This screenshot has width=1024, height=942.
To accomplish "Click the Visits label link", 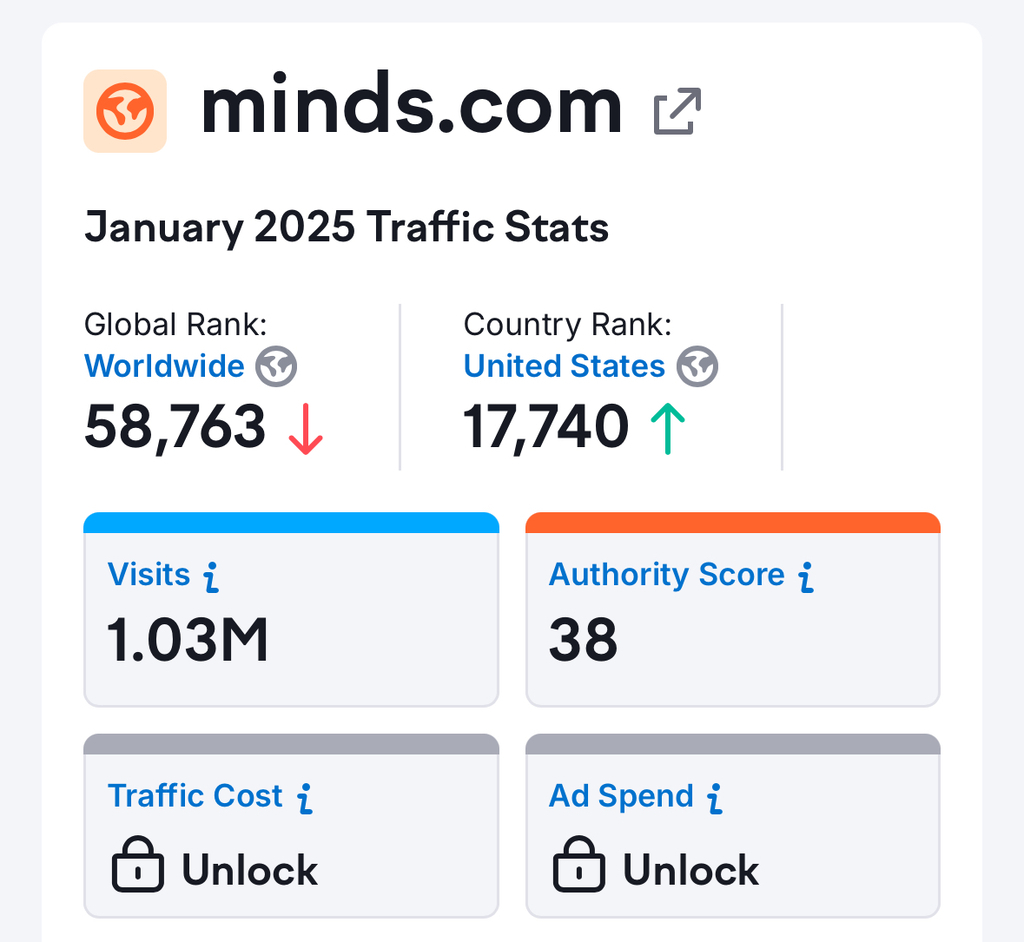I will (x=149, y=575).
